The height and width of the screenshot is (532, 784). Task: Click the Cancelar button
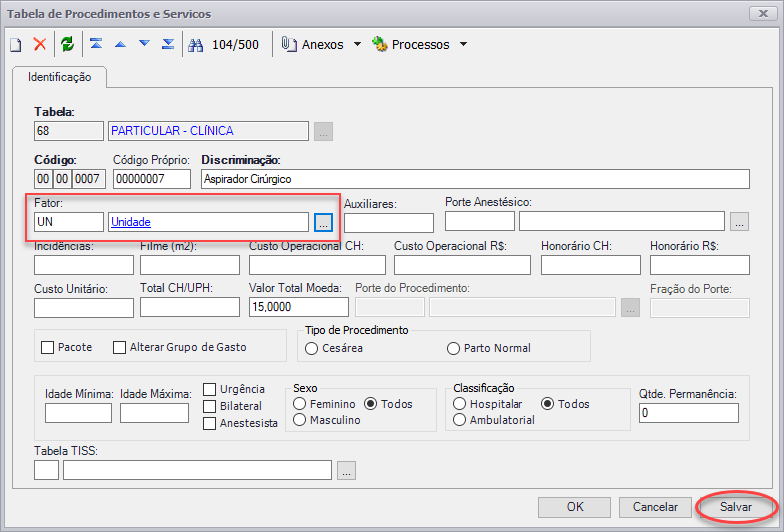tap(655, 507)
